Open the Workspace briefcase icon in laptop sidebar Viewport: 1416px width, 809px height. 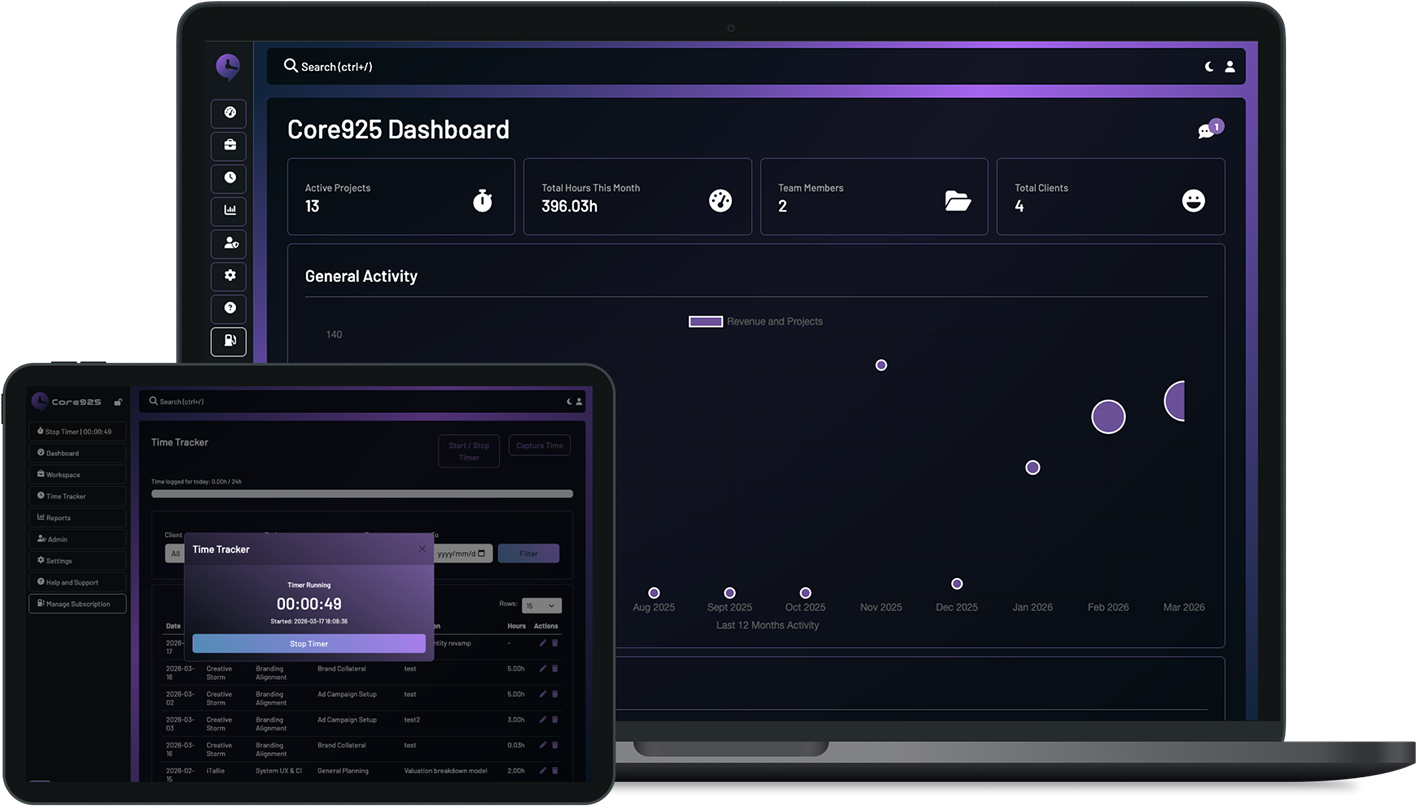(x=229, y=146)
